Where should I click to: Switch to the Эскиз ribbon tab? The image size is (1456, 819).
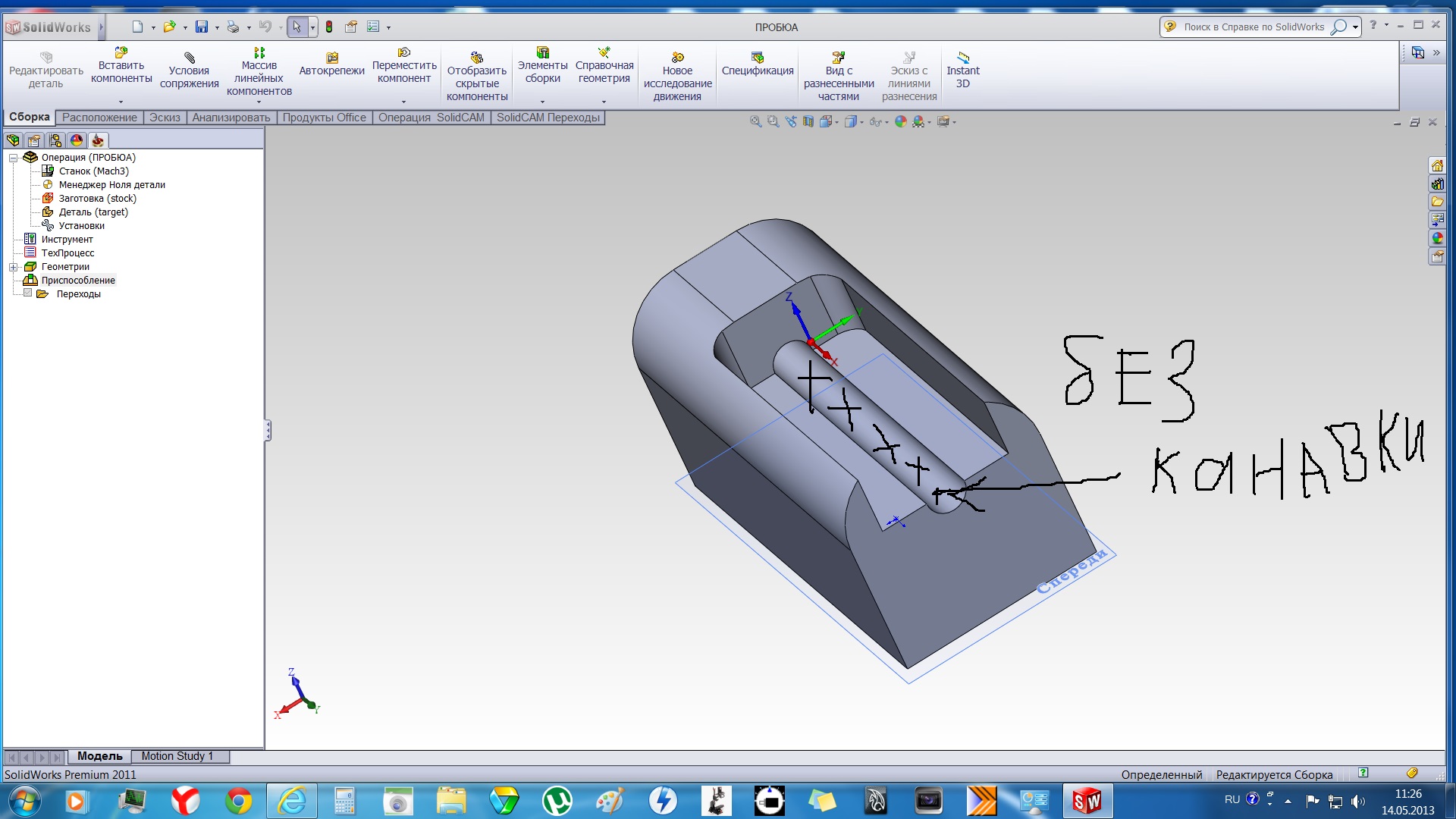point(165,118)
